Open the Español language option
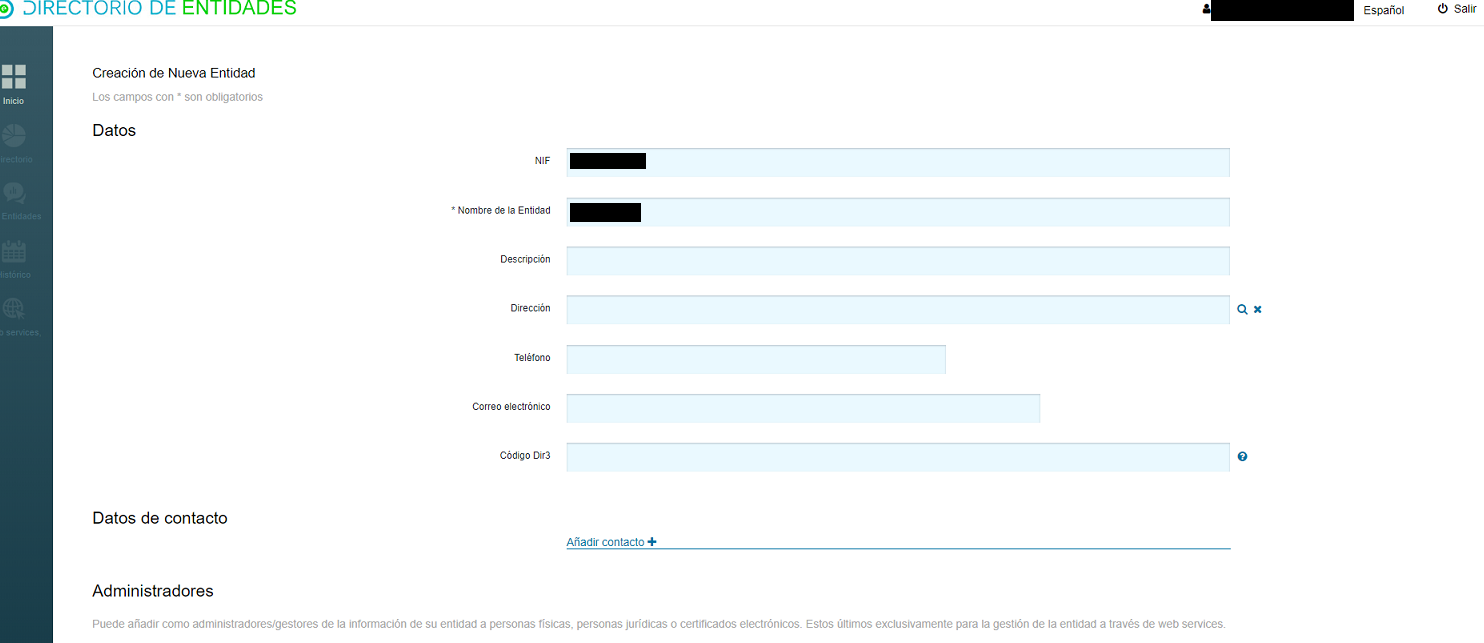Screen dimensions: 1484x643 1383,10
